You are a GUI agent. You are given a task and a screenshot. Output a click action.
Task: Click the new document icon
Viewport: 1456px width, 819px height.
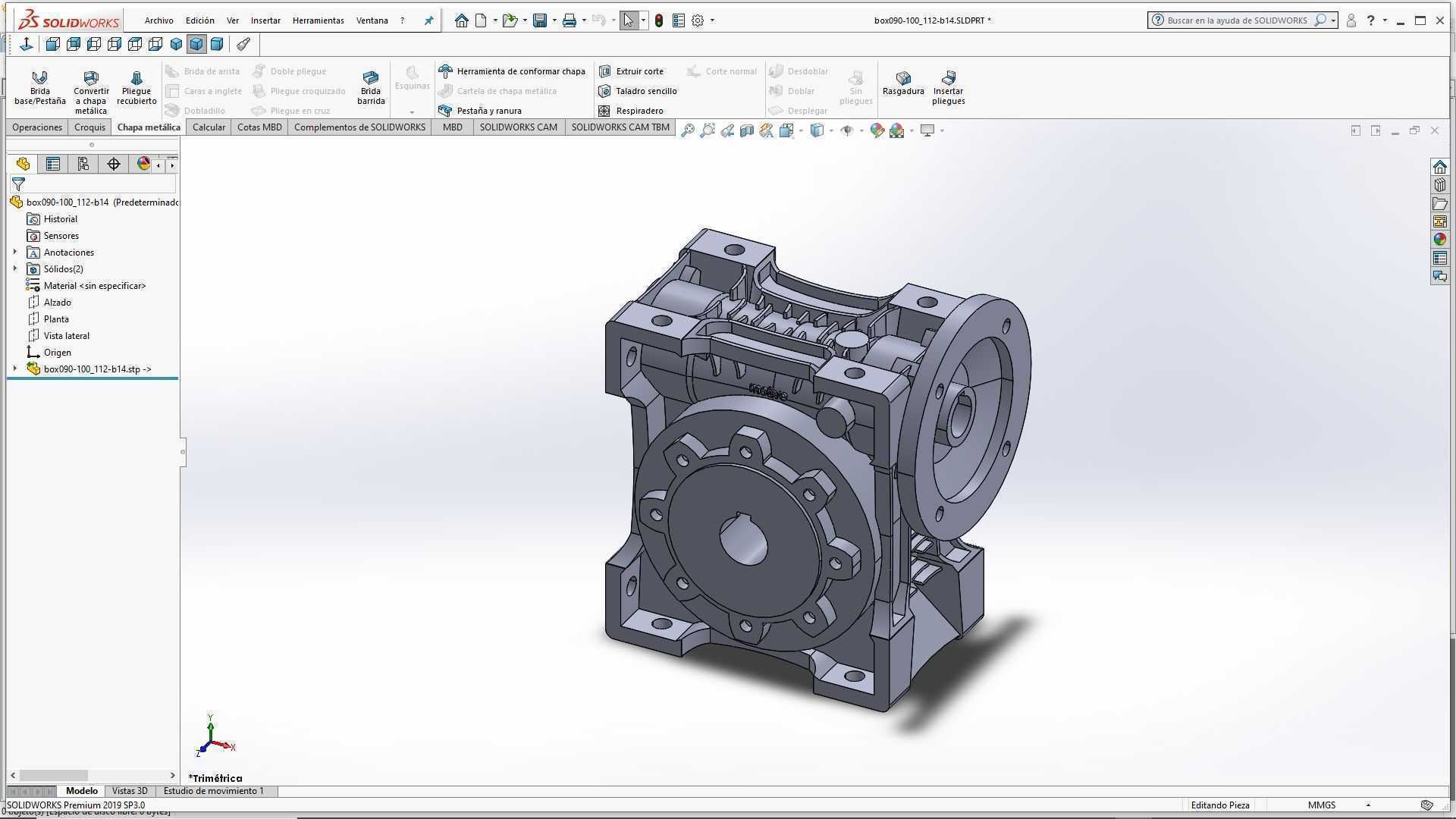481,20
